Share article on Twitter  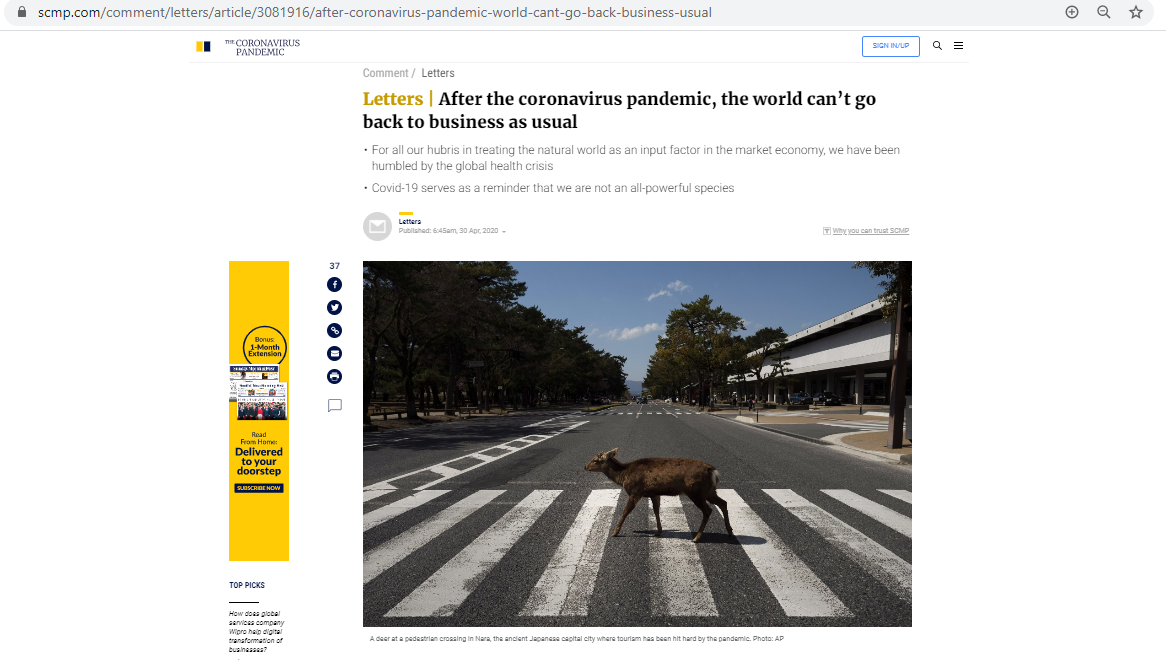click(334, 308)
